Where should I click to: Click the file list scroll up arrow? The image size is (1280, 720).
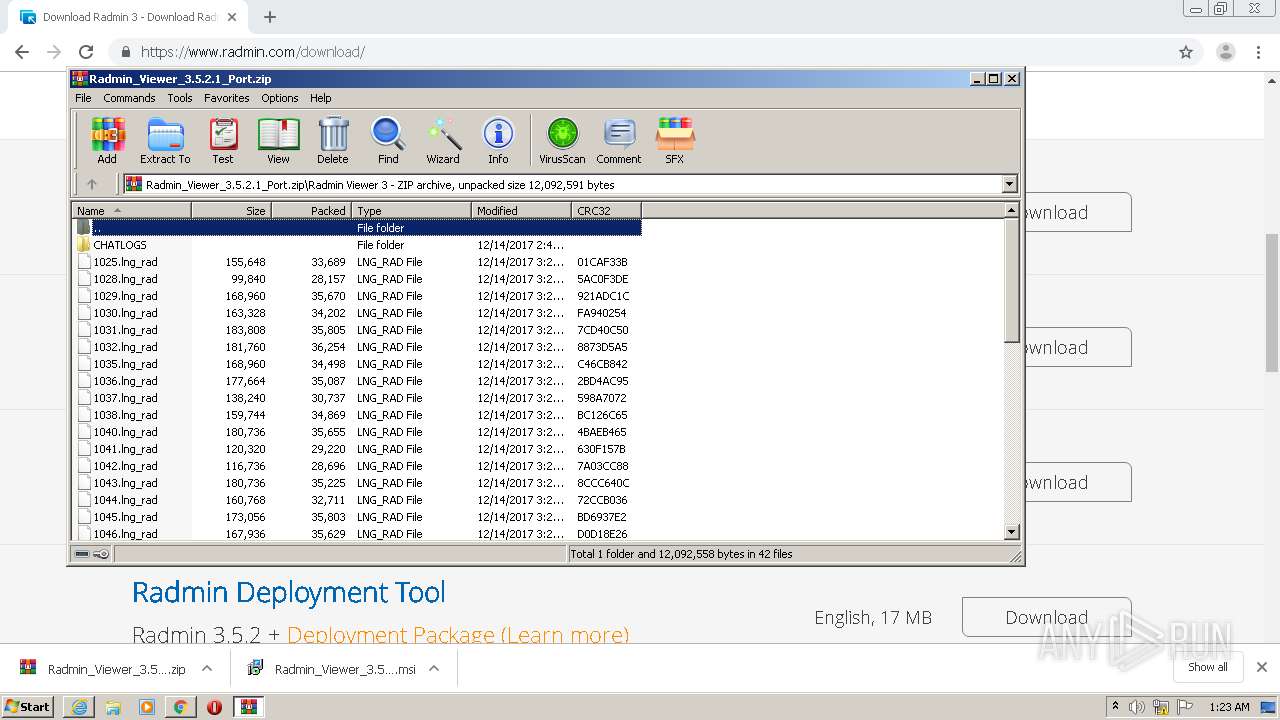coord(1011,210)
